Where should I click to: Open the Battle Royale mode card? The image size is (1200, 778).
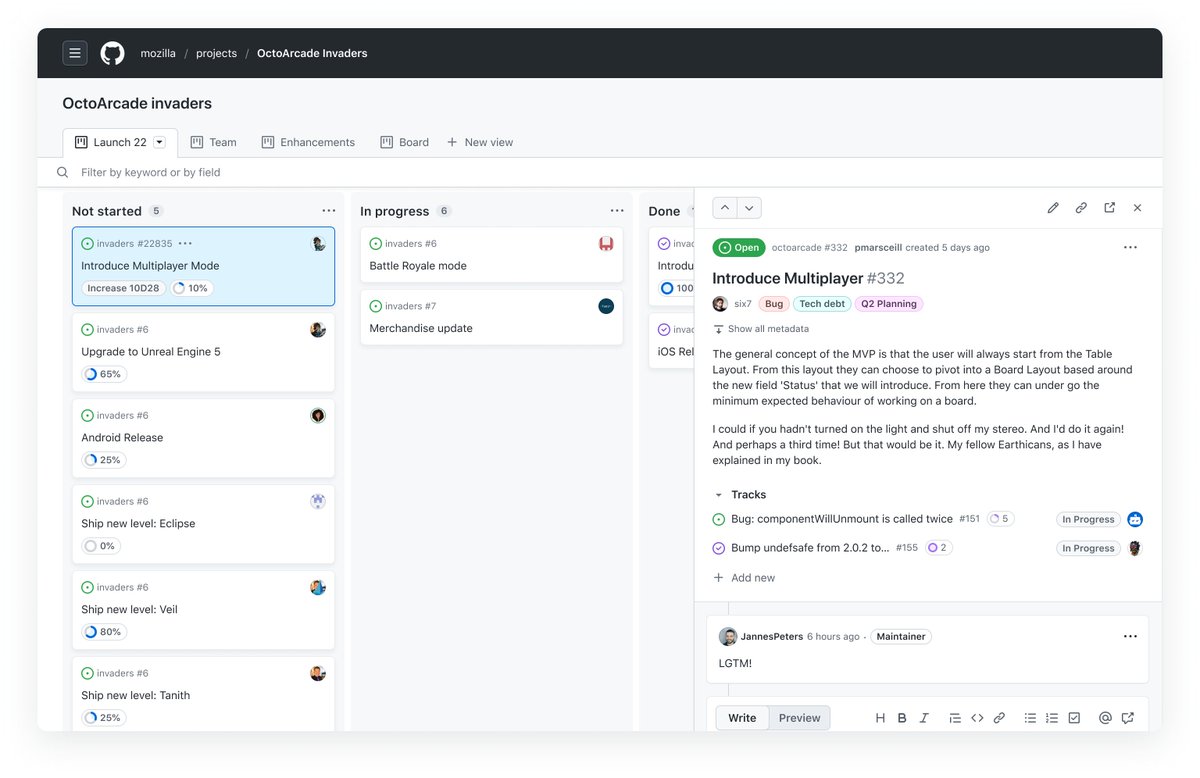(x=490, y=255)
